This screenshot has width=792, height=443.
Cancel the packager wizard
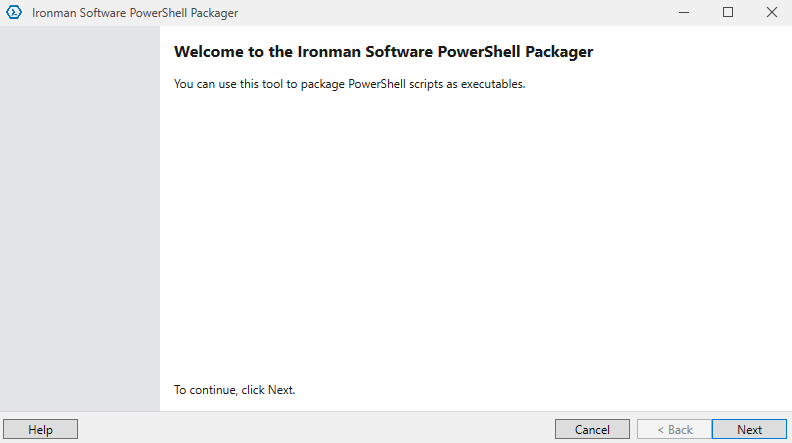[x=592, y=430]
